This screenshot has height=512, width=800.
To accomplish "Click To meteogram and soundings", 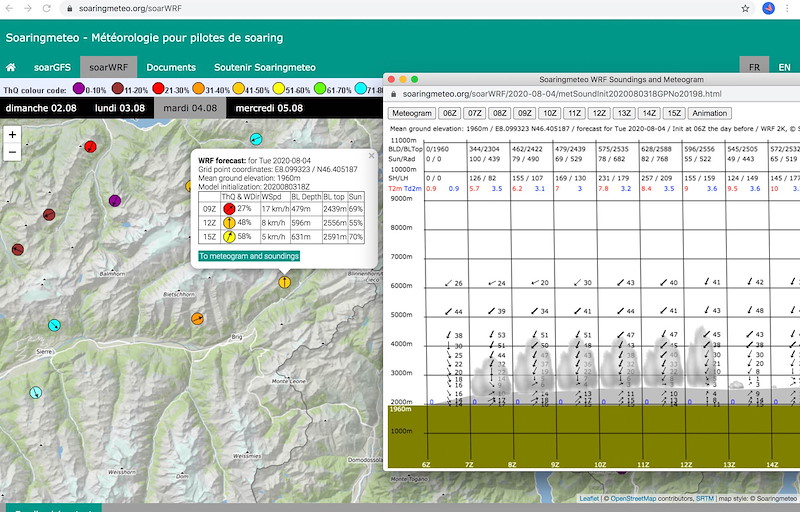I will click(249, 256).
